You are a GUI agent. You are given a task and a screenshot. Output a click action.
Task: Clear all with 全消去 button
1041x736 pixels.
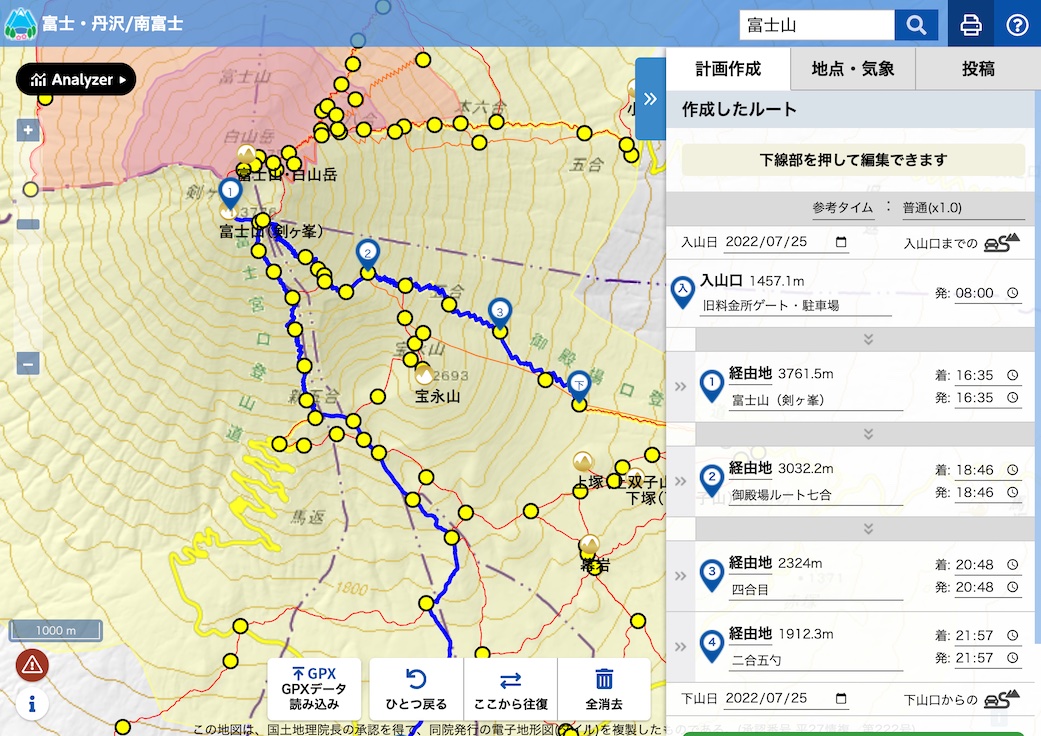604,688
